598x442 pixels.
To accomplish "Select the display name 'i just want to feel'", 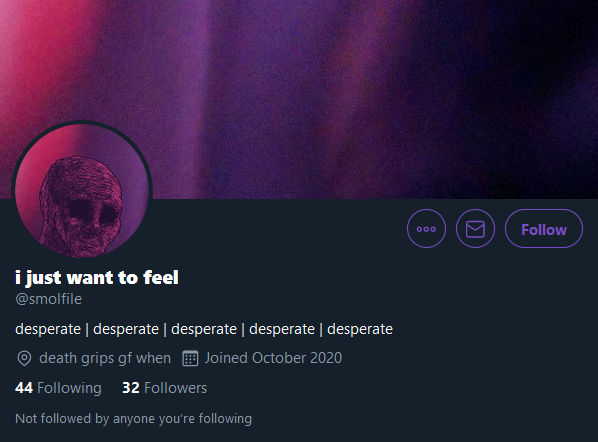I will (97, 278).
